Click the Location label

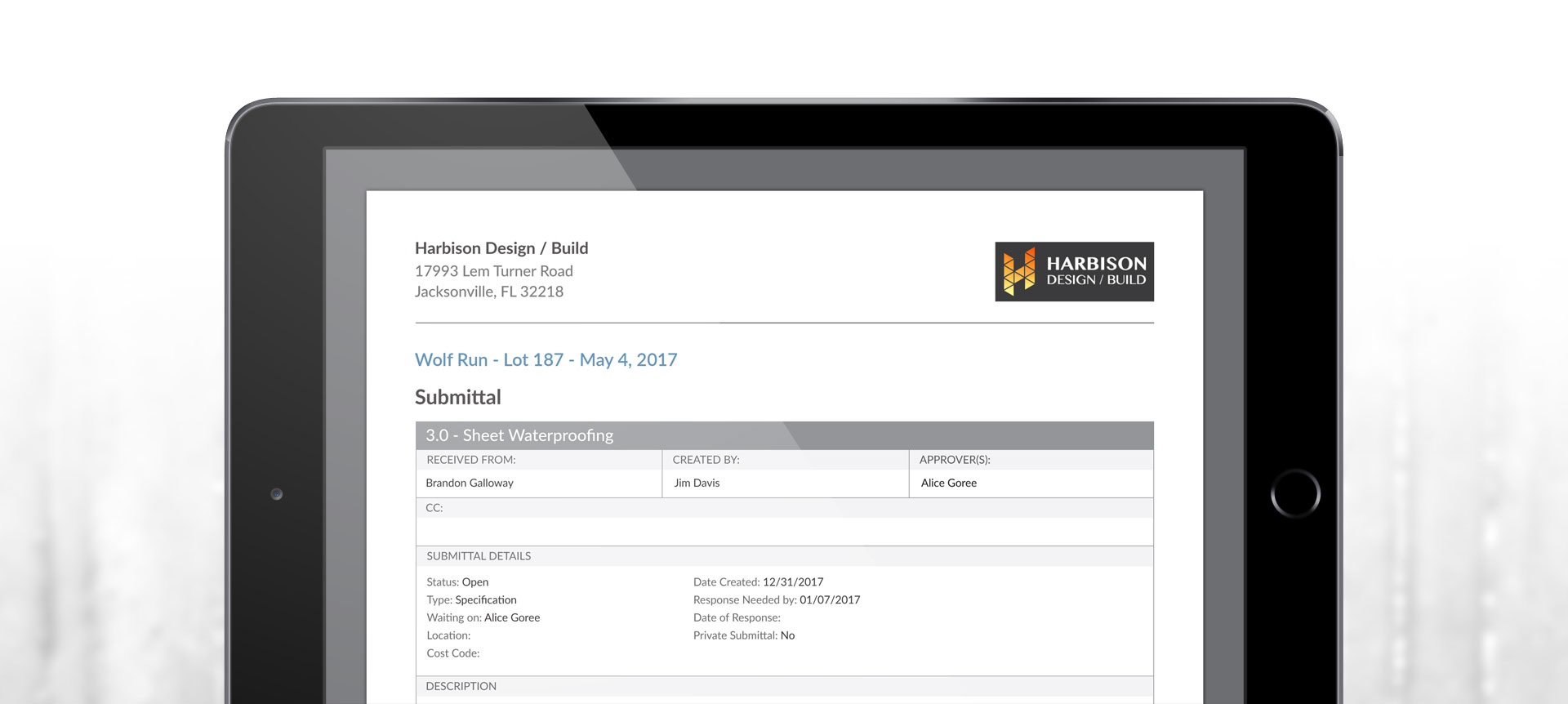448,635
